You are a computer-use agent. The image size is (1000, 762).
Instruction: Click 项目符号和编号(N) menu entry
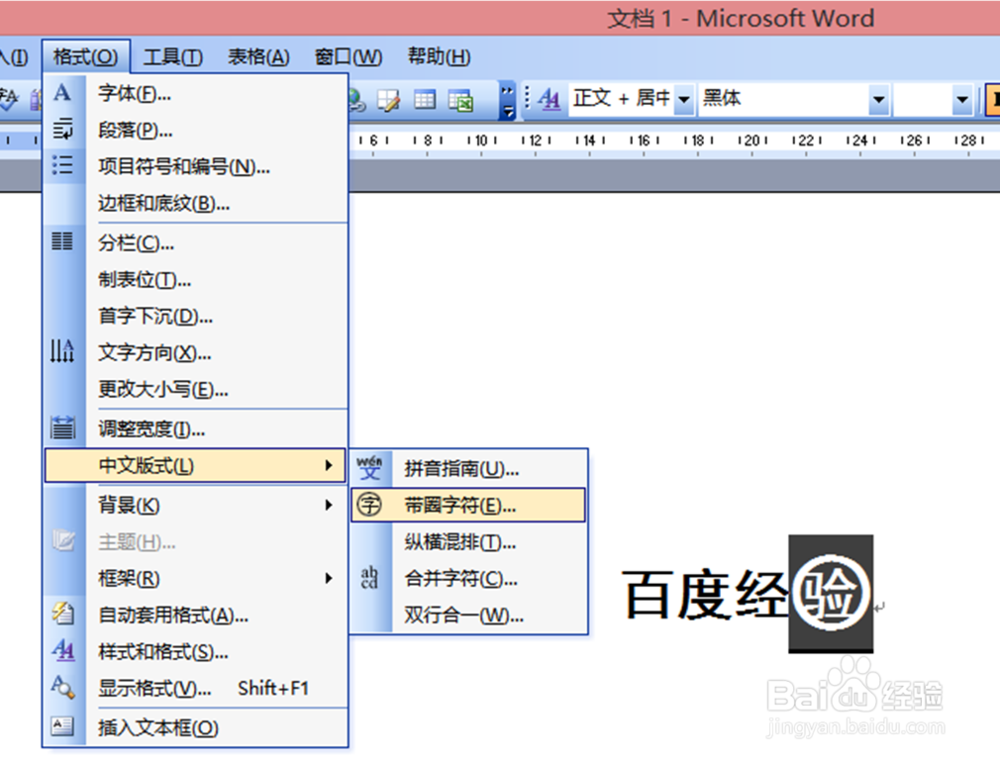tap(180, 167)
